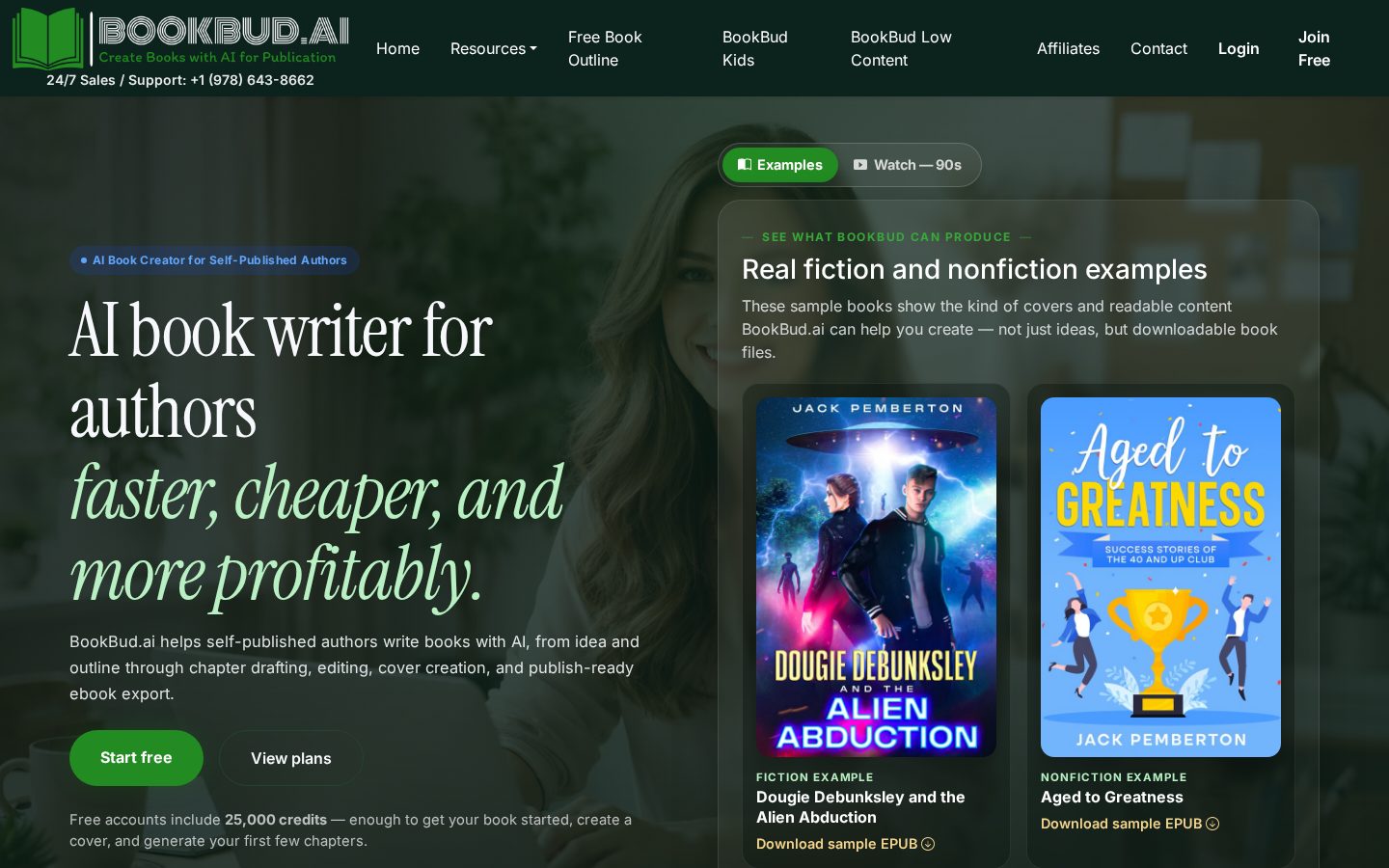
Task: Open the Aged to Greatness book cover
Action: click(1160, 577)
